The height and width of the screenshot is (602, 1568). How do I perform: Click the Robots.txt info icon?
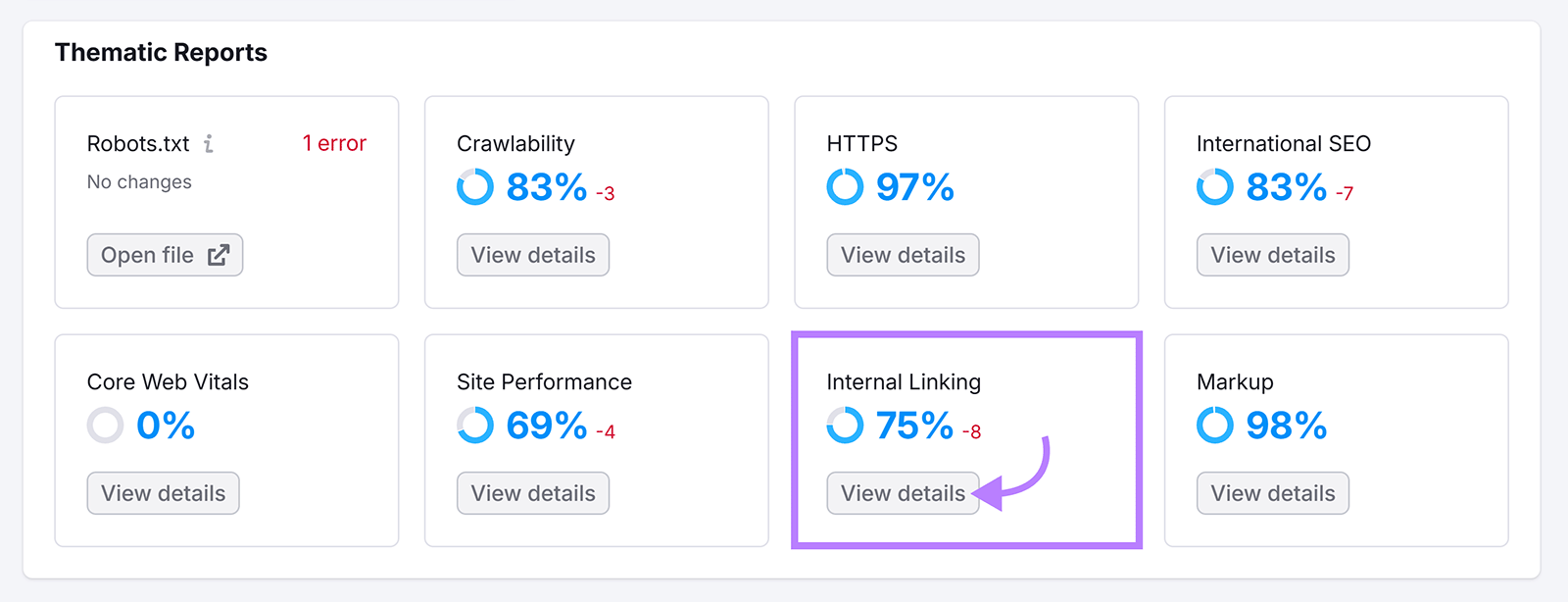[207, 144]
